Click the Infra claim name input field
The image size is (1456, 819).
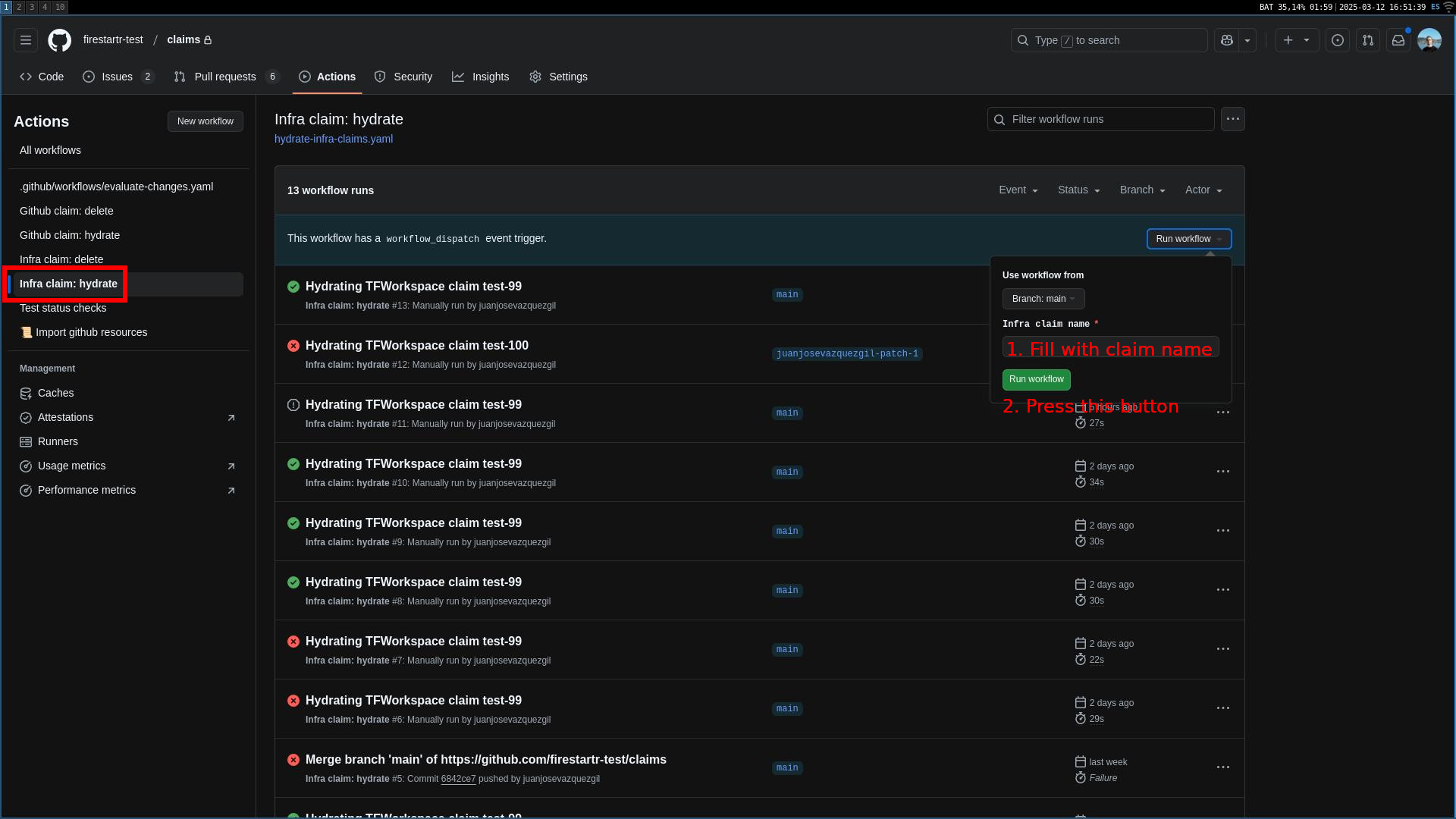(1110, 347)
